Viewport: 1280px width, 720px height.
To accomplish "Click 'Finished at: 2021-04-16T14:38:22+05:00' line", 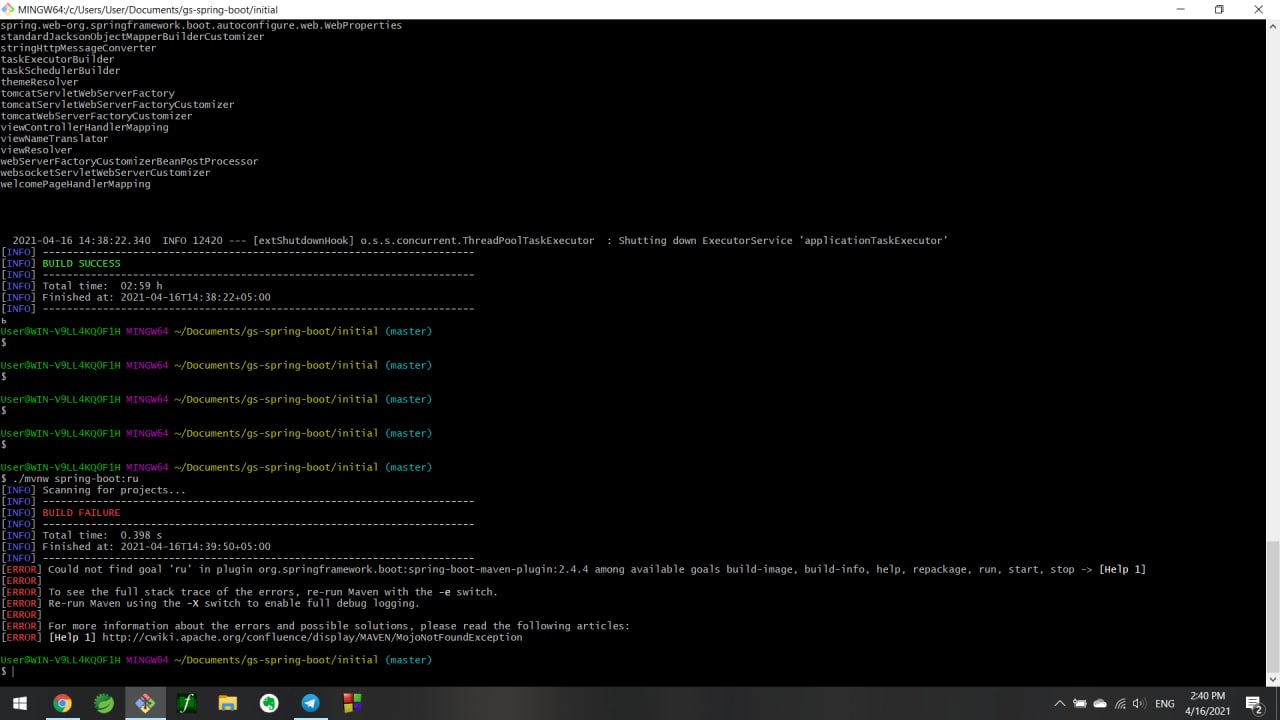I will pyautogui.click(x=136, y=297).
